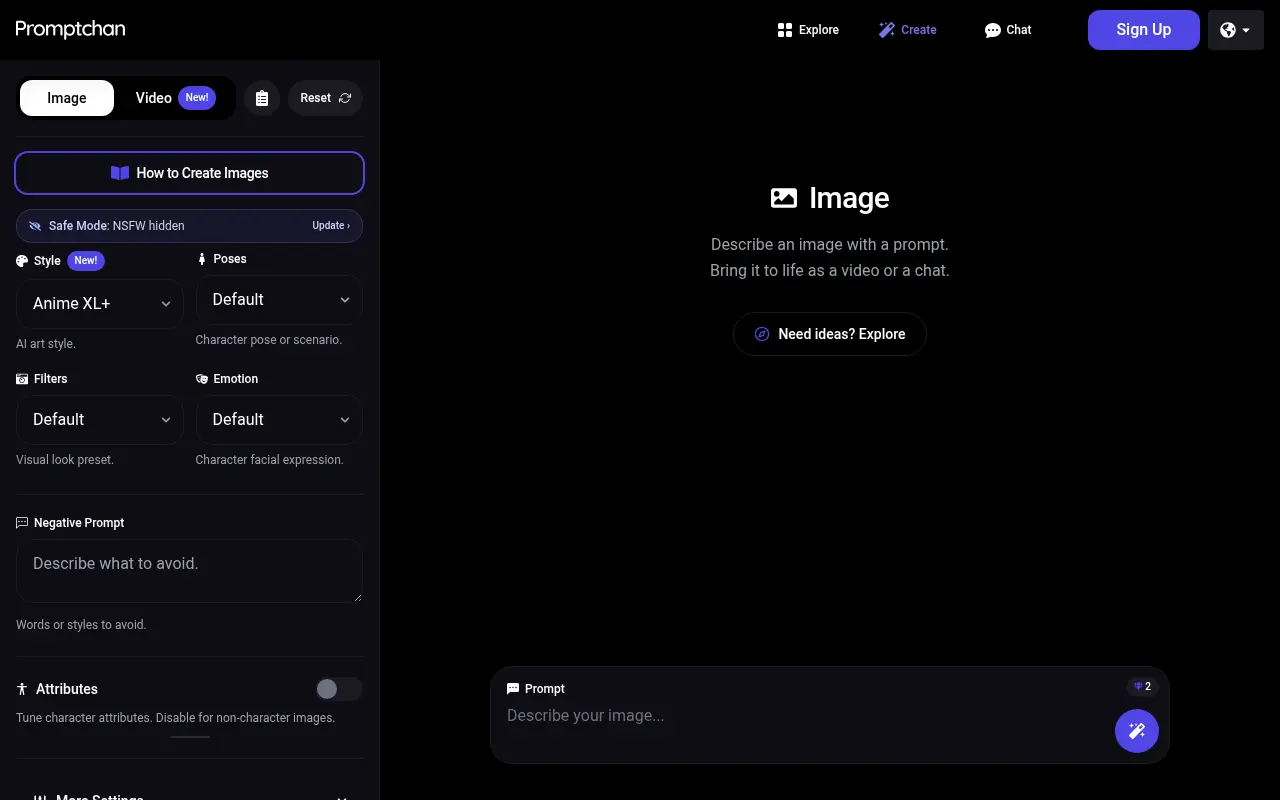Open the Style dropdown showing Anime XL+
Screen dimensions: 1280x800
100,304
